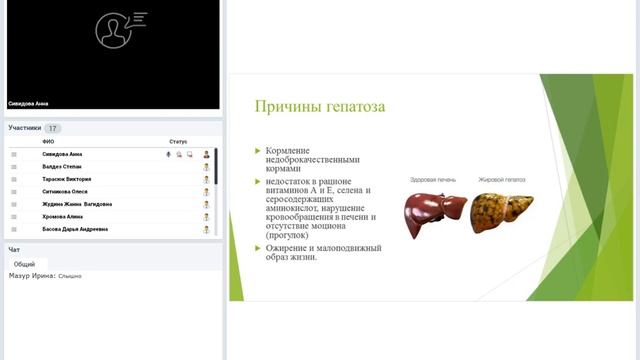
Task: Click the Здоровая печень caption
Action: 433,180
